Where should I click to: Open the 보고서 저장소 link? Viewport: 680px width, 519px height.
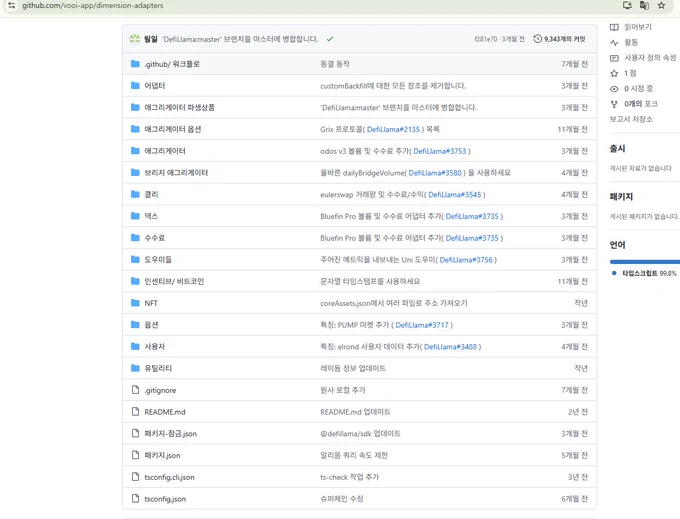pos(631,119)
